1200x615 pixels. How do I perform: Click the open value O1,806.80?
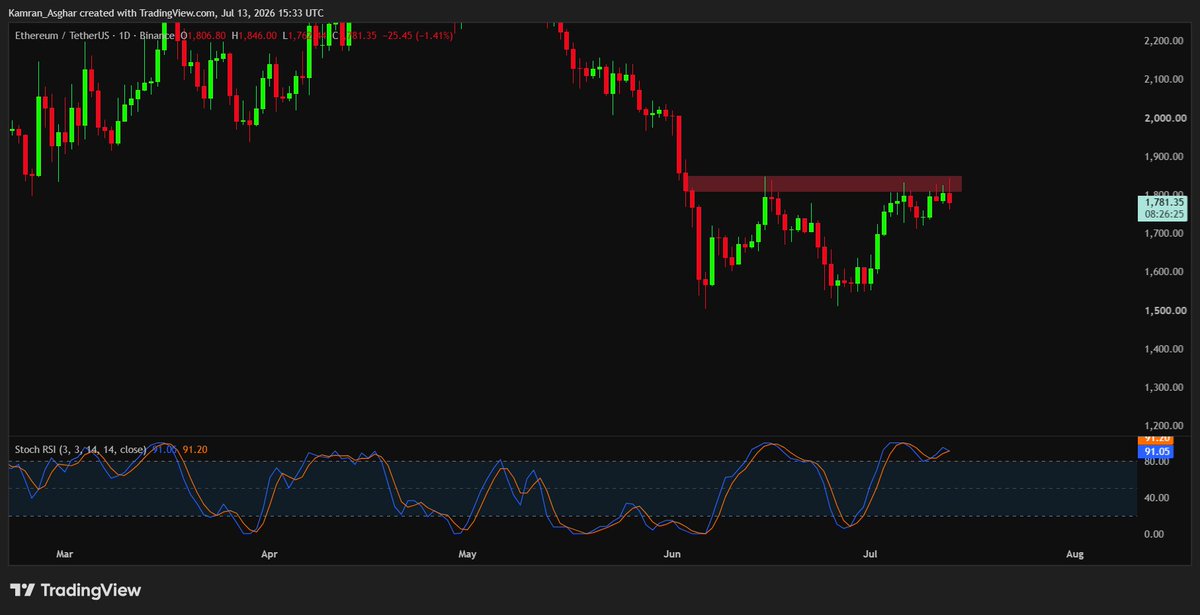pos(205,36)
